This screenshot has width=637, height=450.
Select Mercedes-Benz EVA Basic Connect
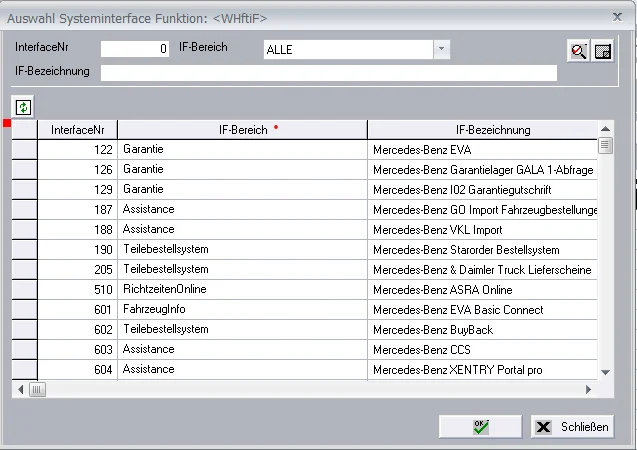pyautogui.click(x=482, y=309)
